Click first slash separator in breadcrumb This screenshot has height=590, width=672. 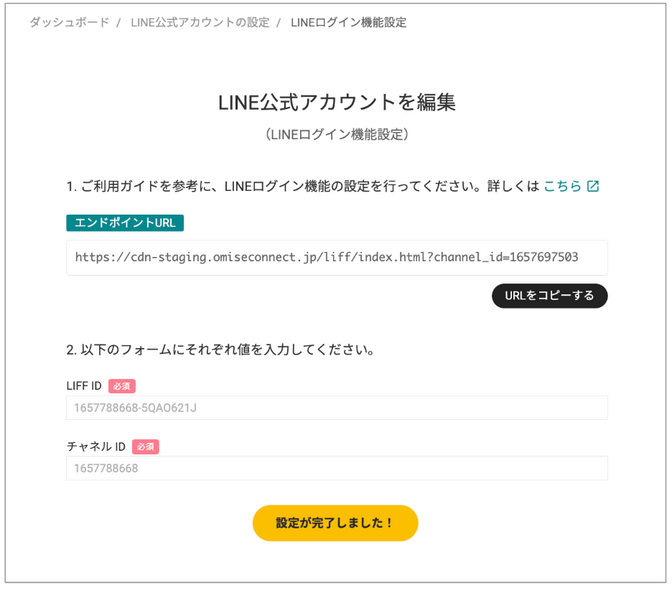[x=119, y=22]
